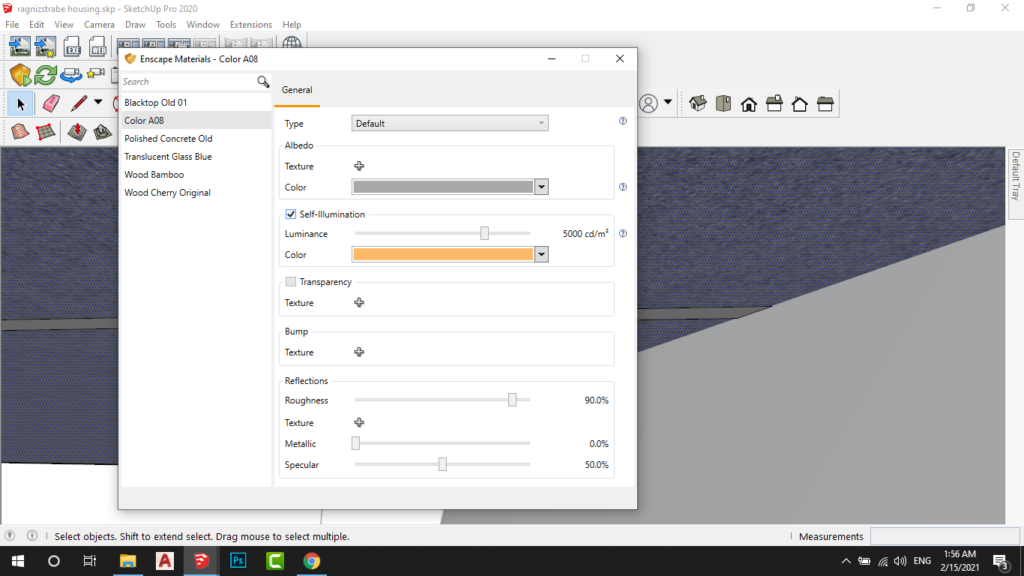Click the user account profile icon
Viewport: 1024px width, 576px height.
pos(648,103)
